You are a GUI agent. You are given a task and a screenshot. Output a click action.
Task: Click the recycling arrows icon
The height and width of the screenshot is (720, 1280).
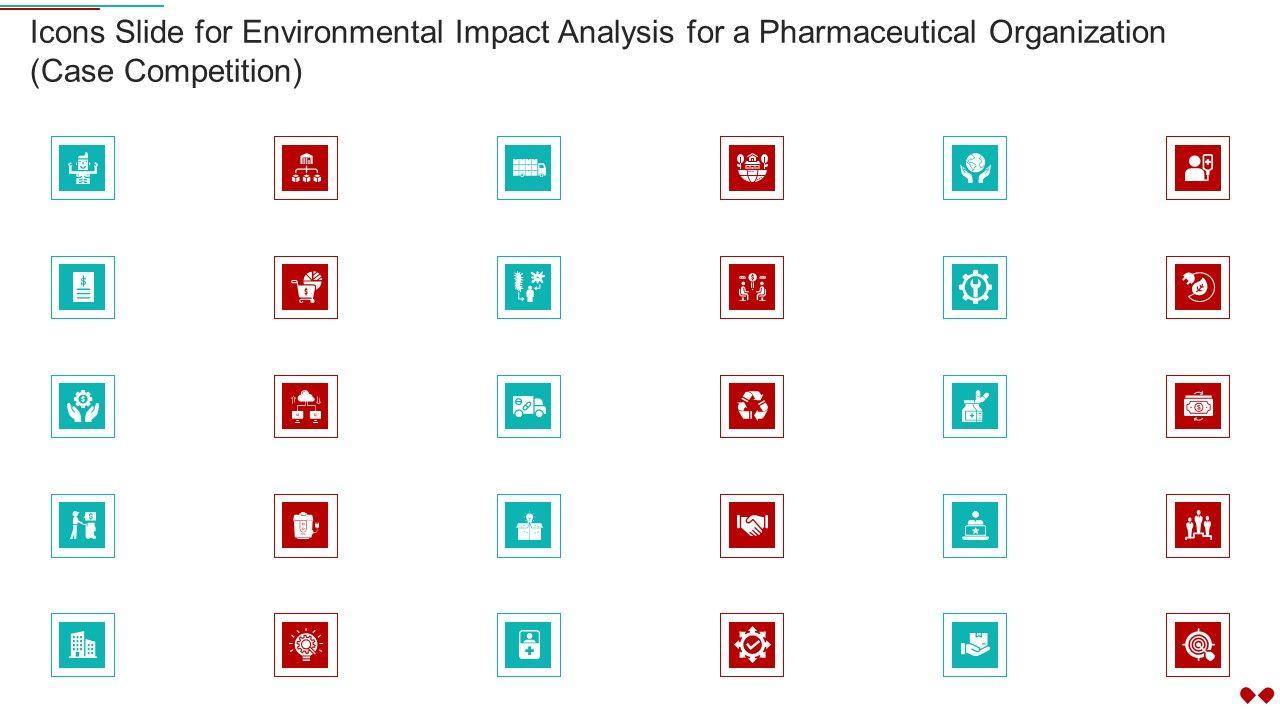click(752, 406)
